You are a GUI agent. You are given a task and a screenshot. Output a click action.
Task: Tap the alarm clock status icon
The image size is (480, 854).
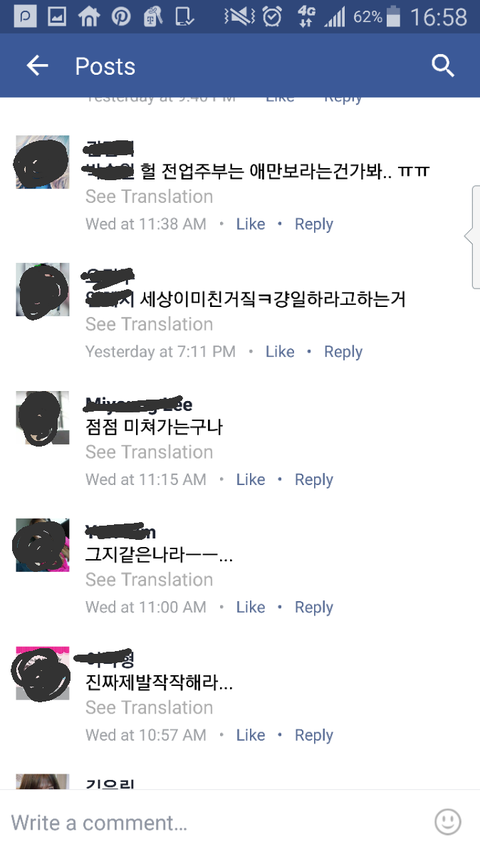tap(271, 17)
